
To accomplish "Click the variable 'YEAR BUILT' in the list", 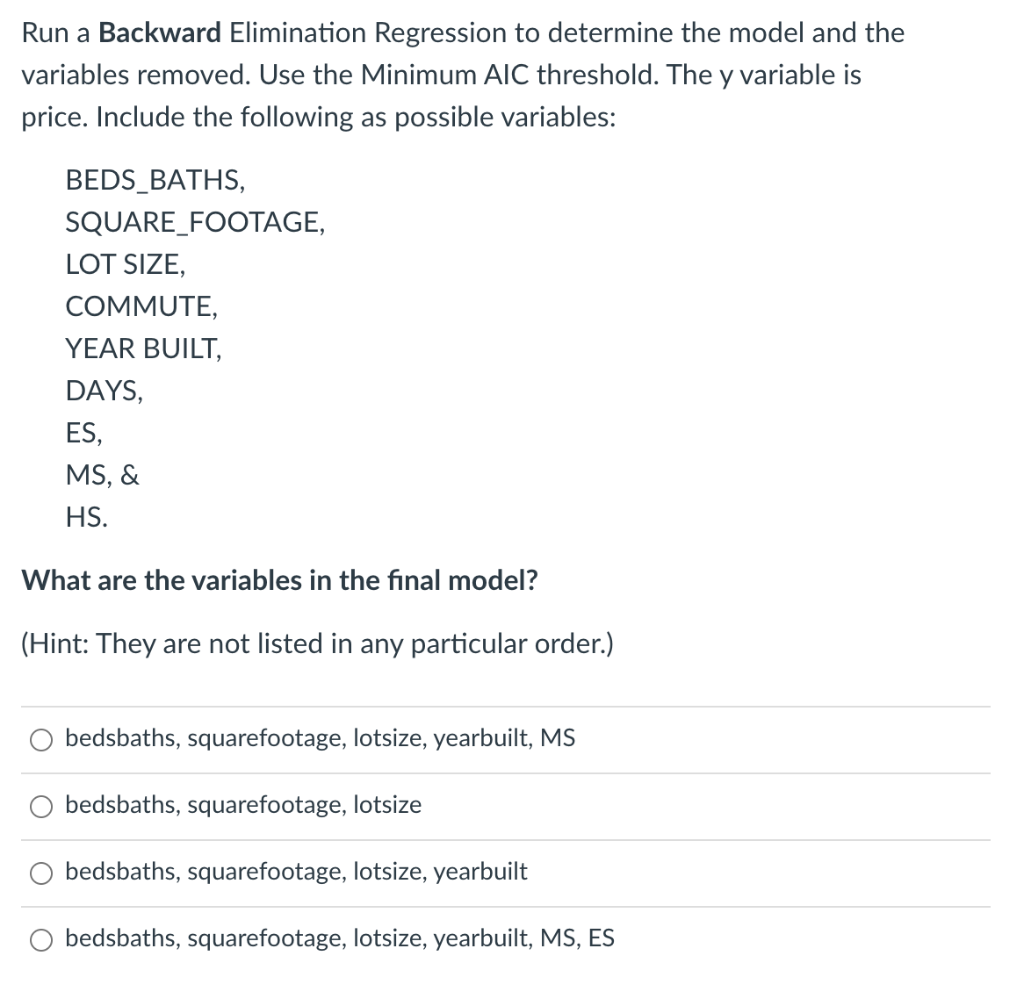I will [143, 348].
